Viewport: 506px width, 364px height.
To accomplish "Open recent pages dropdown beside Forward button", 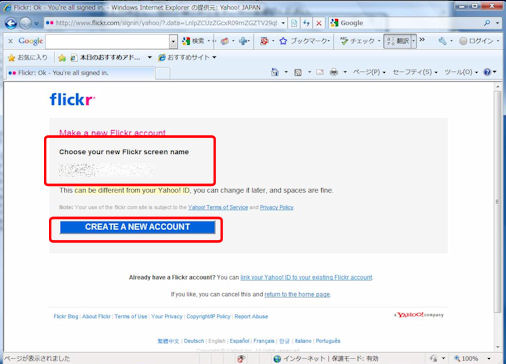I will click(36, 23).
